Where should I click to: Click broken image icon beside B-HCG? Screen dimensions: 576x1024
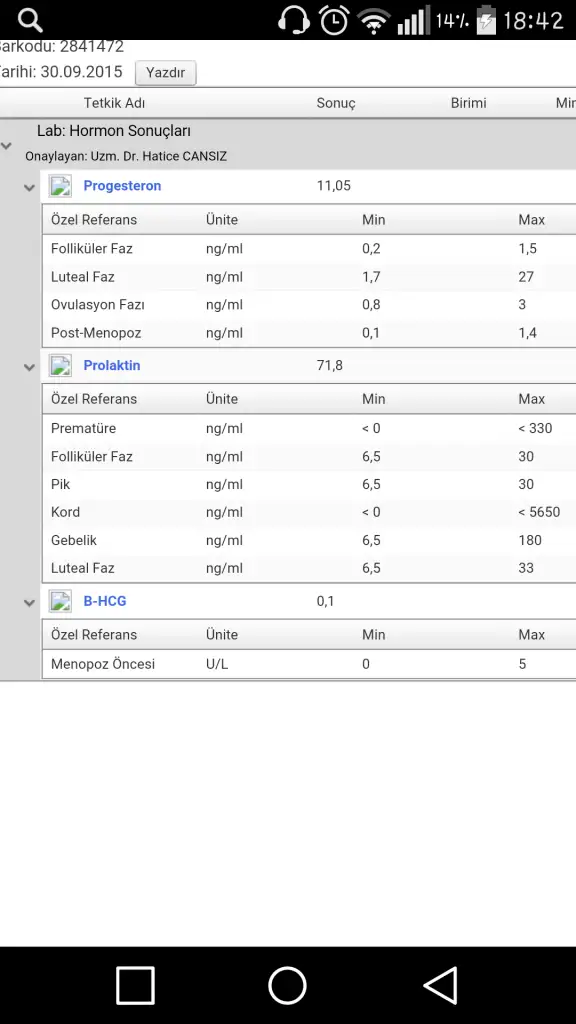pos(61,601)
